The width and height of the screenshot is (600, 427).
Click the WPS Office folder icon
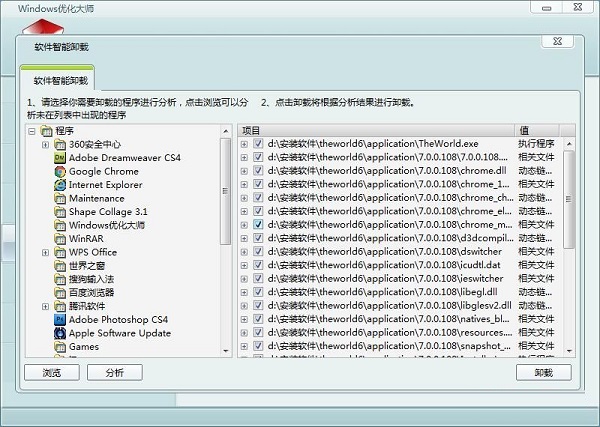click(60, 253)
